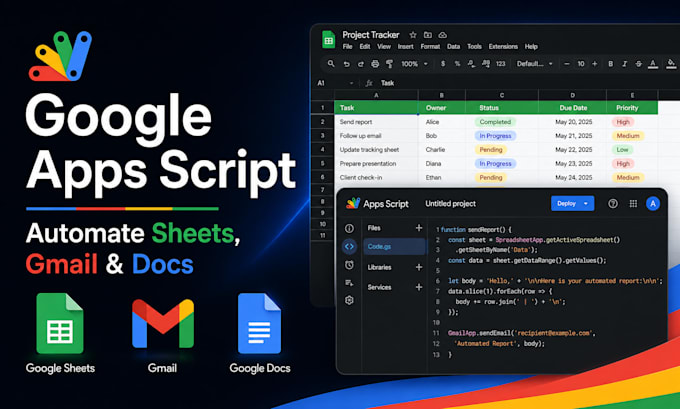Viewport: 680px width, 409px height.
Task: Select the paint format tool
Action: pos(389,64)
